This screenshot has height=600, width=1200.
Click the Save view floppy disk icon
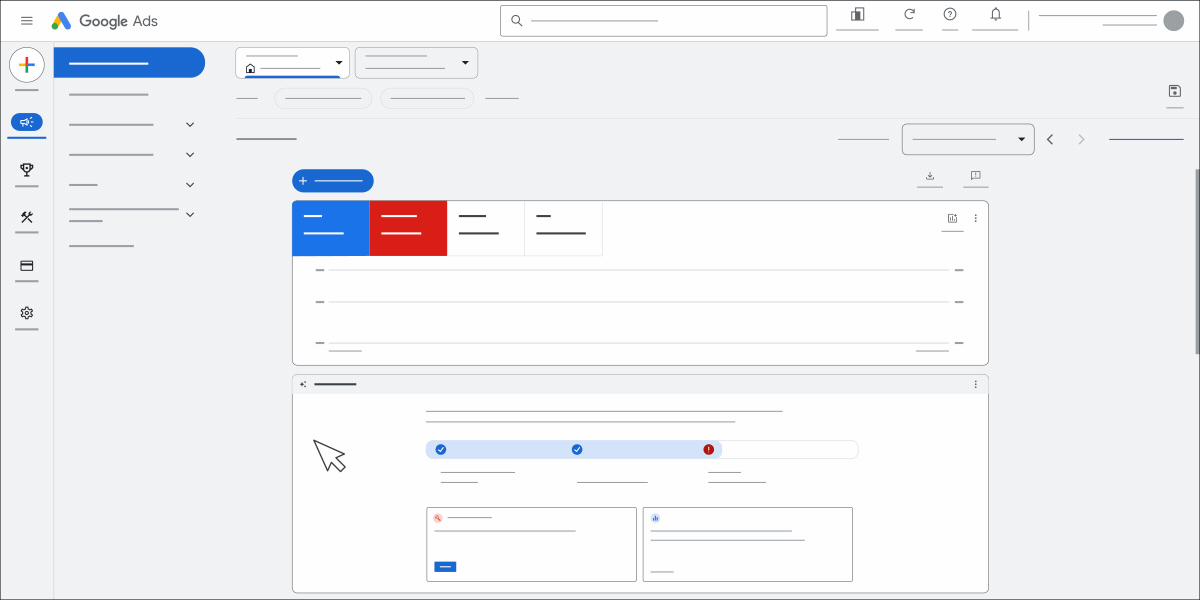[1175, 91]
